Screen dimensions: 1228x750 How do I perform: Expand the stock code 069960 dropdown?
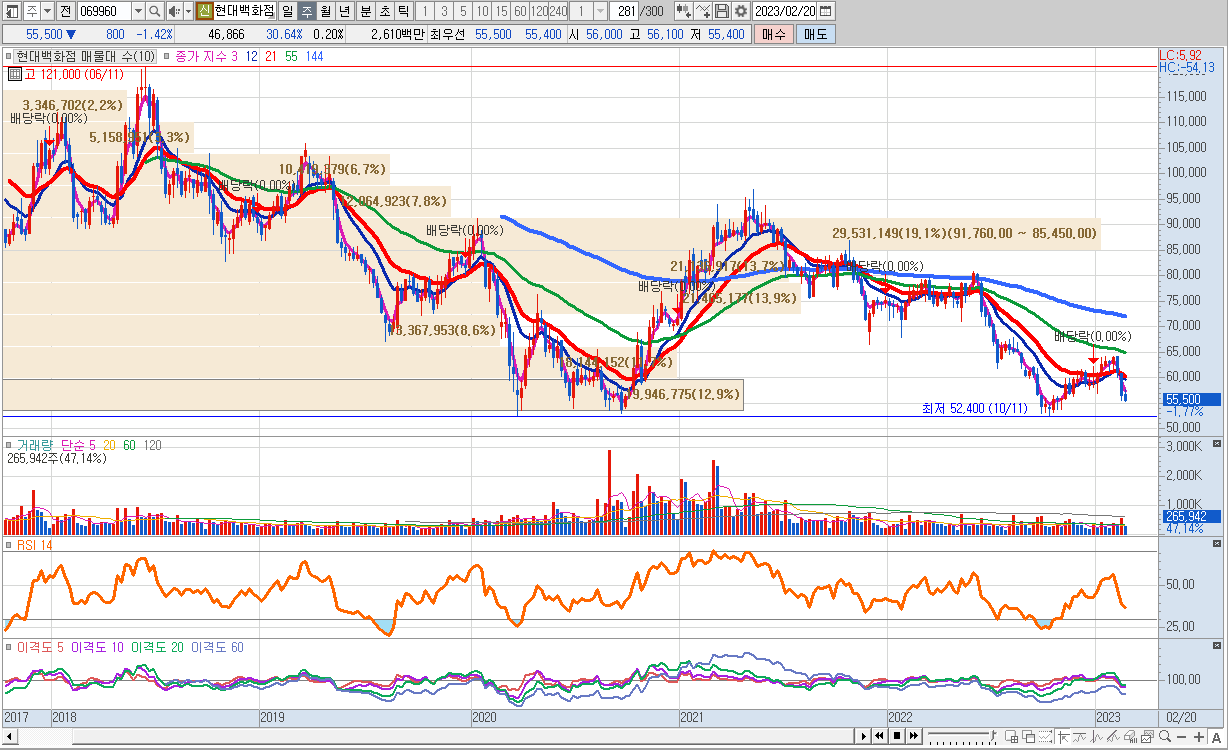coord(137,11)
